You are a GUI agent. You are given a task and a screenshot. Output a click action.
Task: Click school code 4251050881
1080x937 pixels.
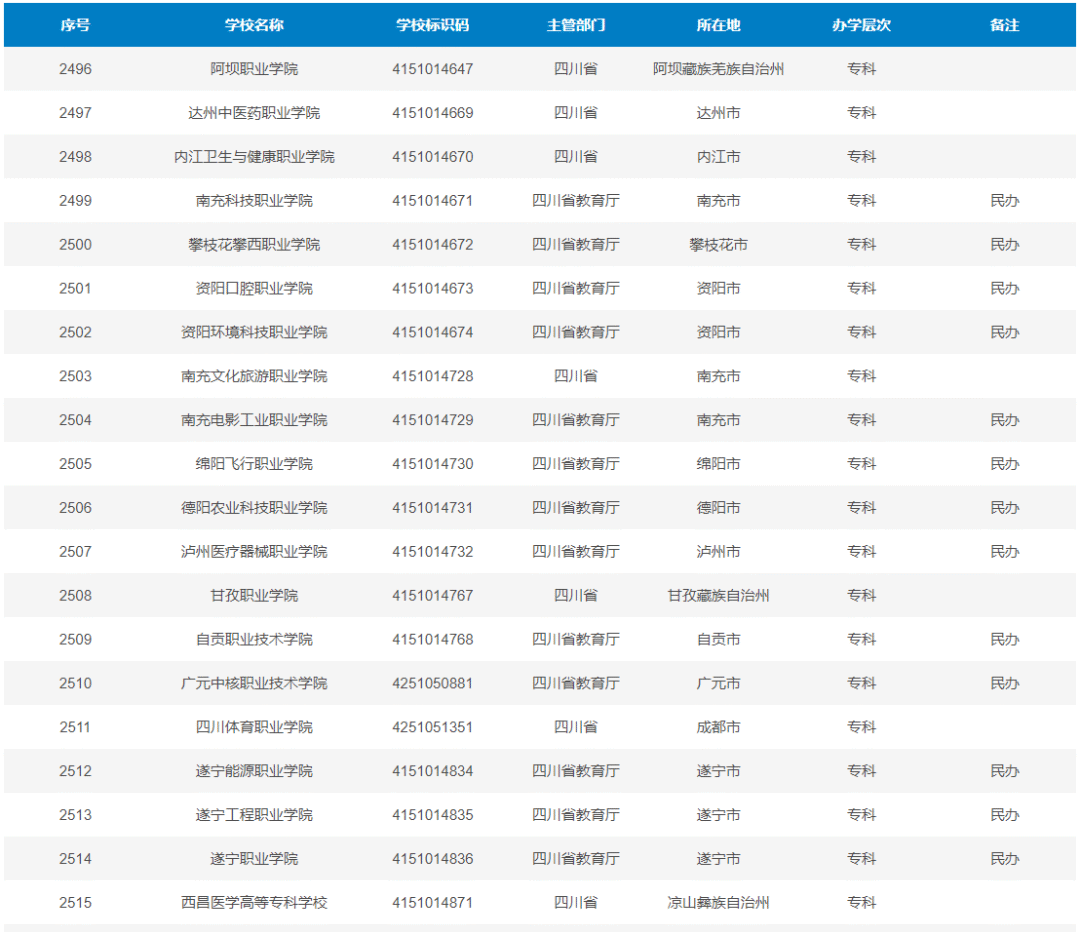click(x=433, y=683)
